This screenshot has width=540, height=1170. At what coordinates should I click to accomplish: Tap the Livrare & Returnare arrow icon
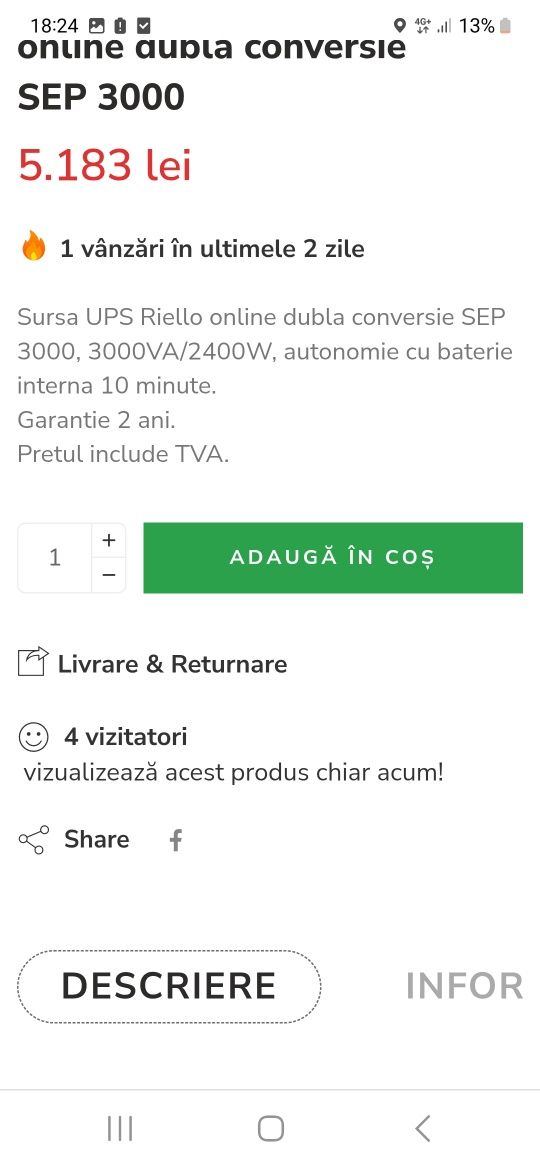33,662
